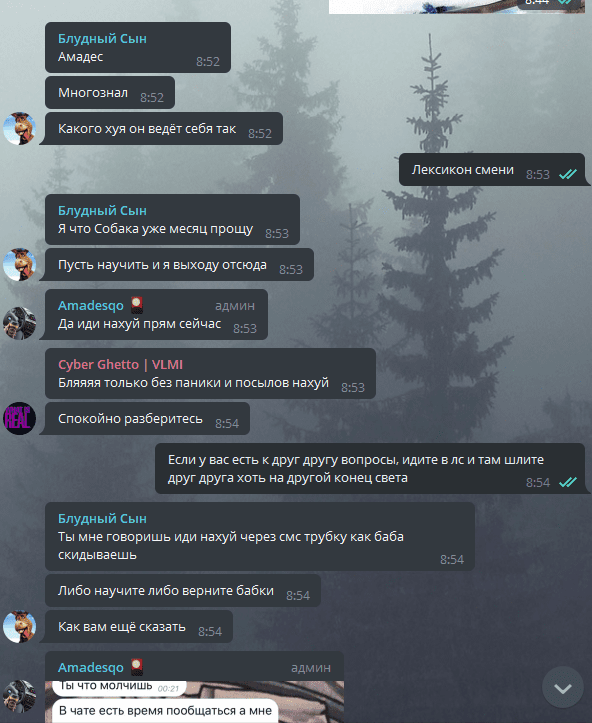Click the scroll-to-bottom chevron button

(562, 688)
